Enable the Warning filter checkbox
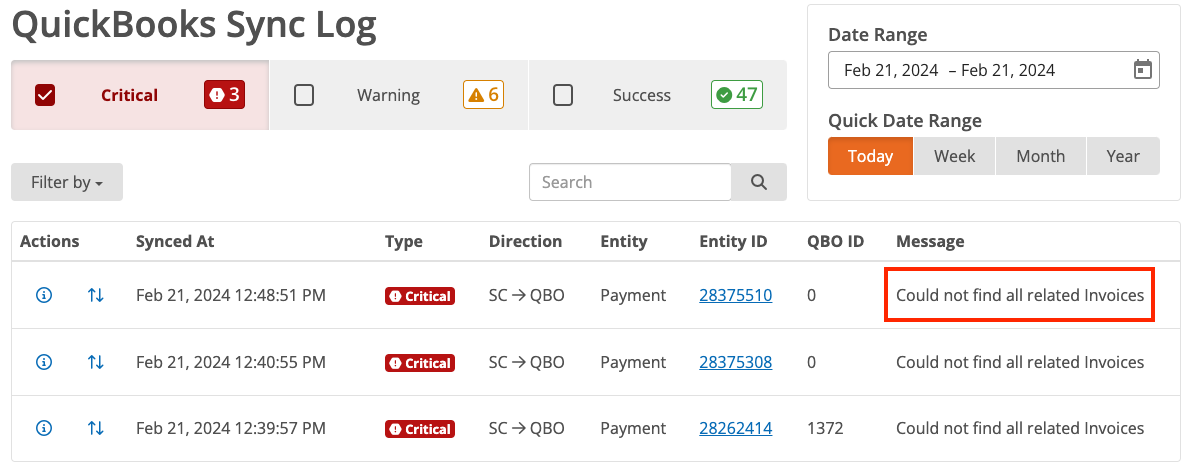The height and width of the screenshot is (472, 1192). pos(304,95)
